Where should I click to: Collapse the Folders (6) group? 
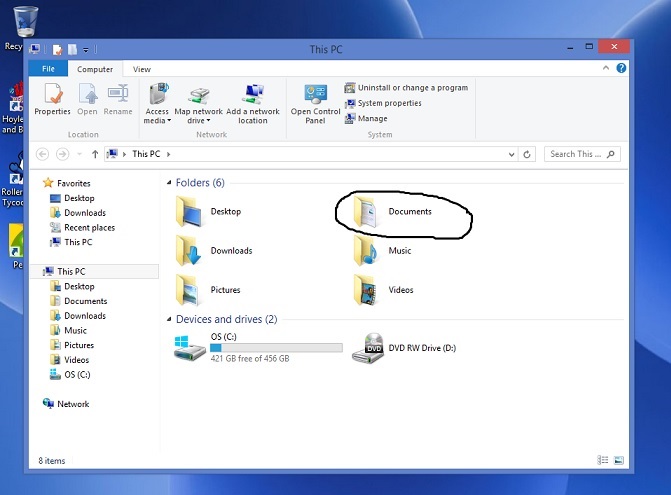click(x=168, y=183)
